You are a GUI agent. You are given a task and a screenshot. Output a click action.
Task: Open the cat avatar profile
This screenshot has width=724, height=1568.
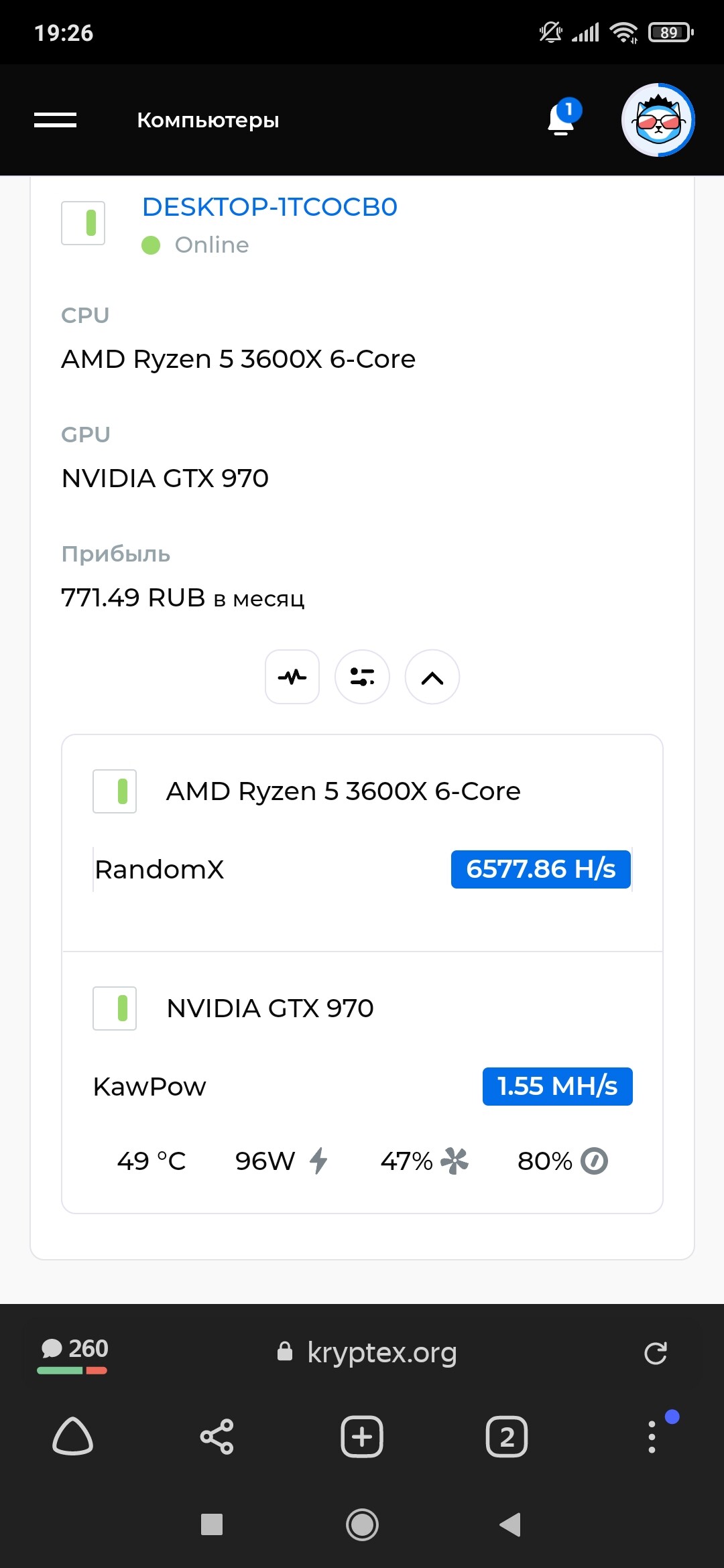(x=658, y=120)
